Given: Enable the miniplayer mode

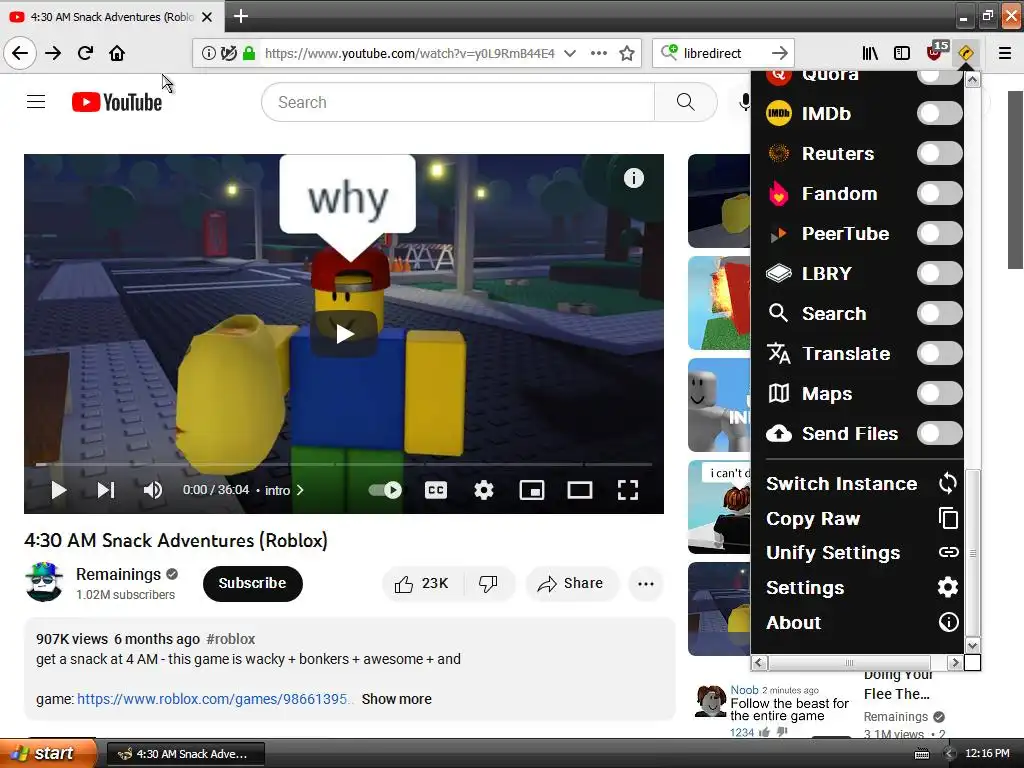Looking at the screenshot, I should click(x=532, y=490).
